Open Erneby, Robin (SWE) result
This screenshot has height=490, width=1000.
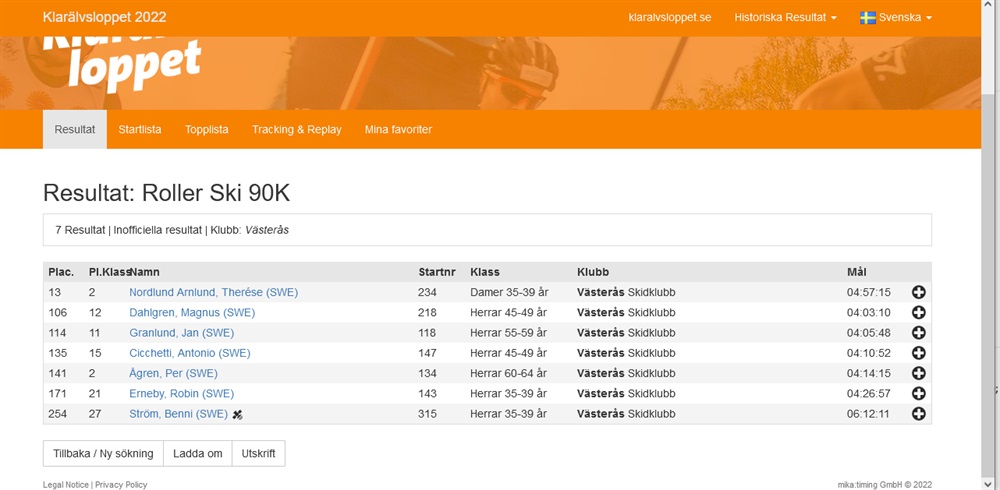pos(182,394)
